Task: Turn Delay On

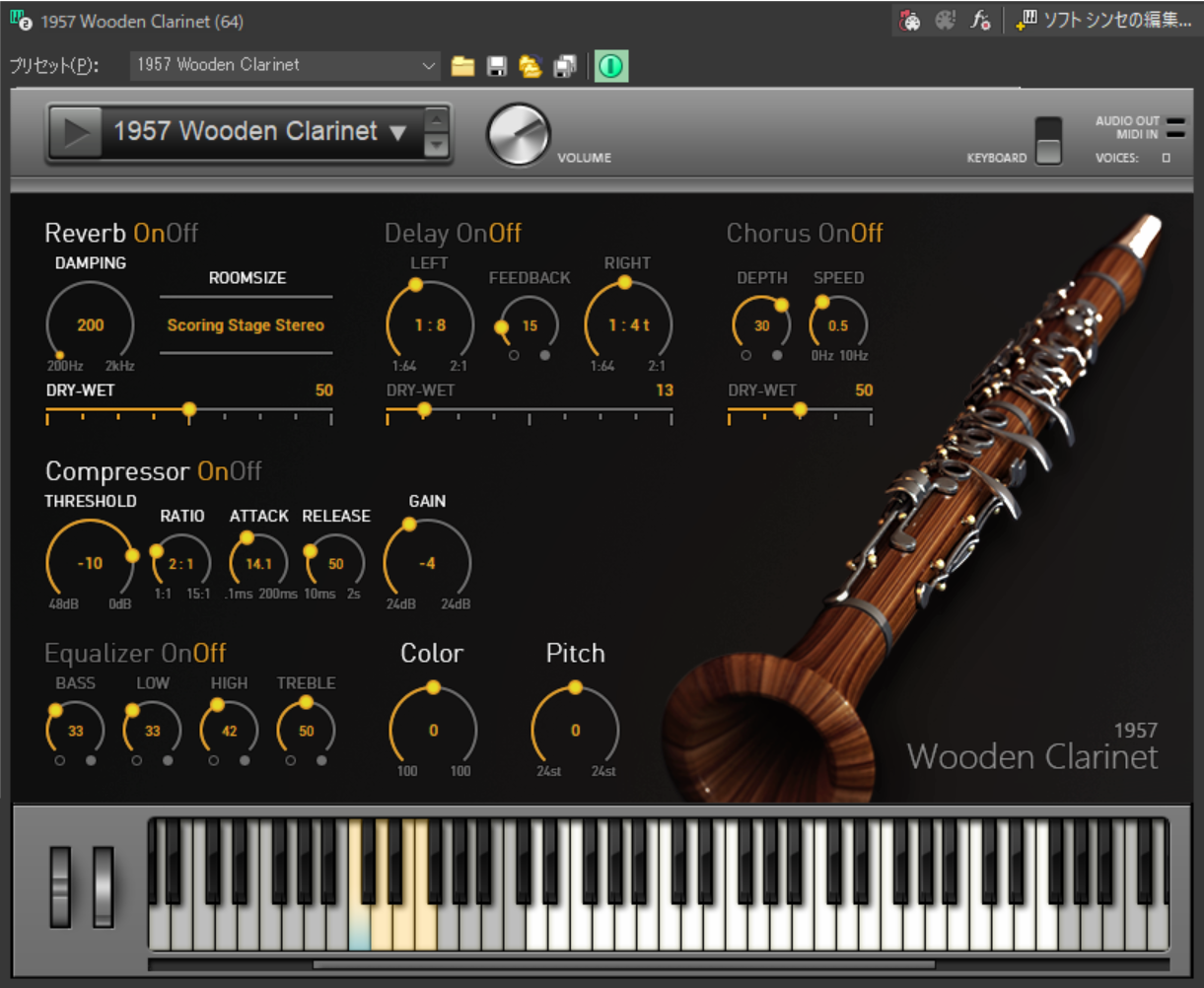Action: (471, 234)
